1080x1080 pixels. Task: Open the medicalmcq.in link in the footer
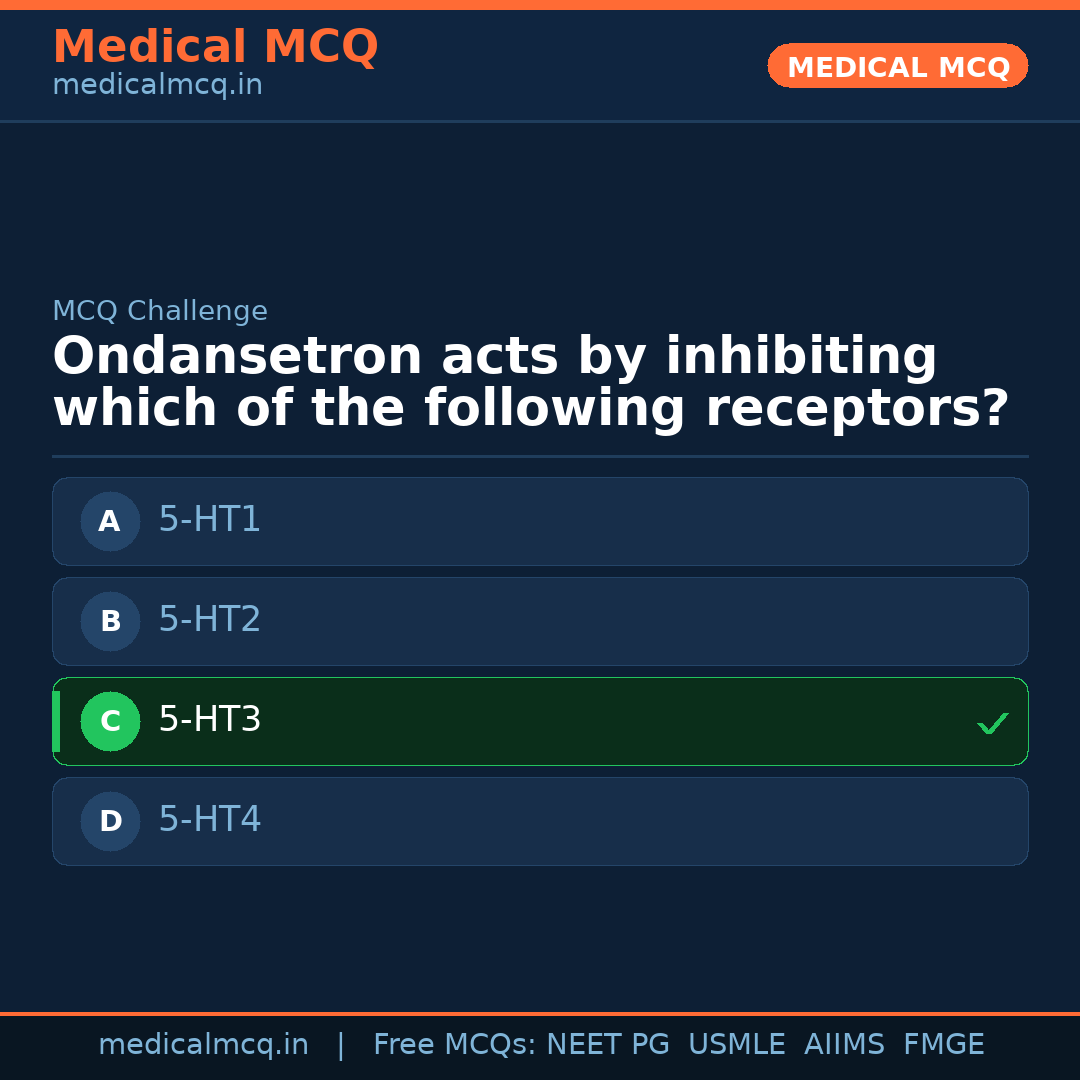click(x=203, y=1045)
